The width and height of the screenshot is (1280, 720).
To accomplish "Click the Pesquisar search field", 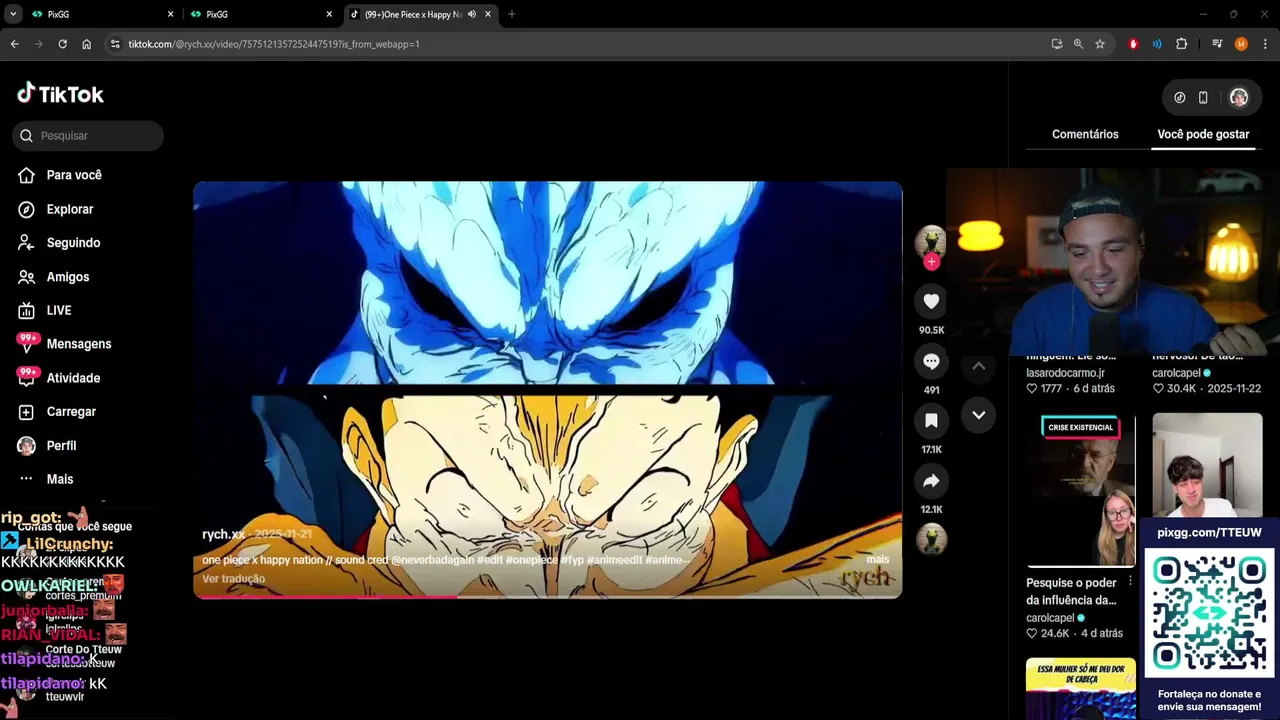I will pyautogui.click(x=88, y=136).
